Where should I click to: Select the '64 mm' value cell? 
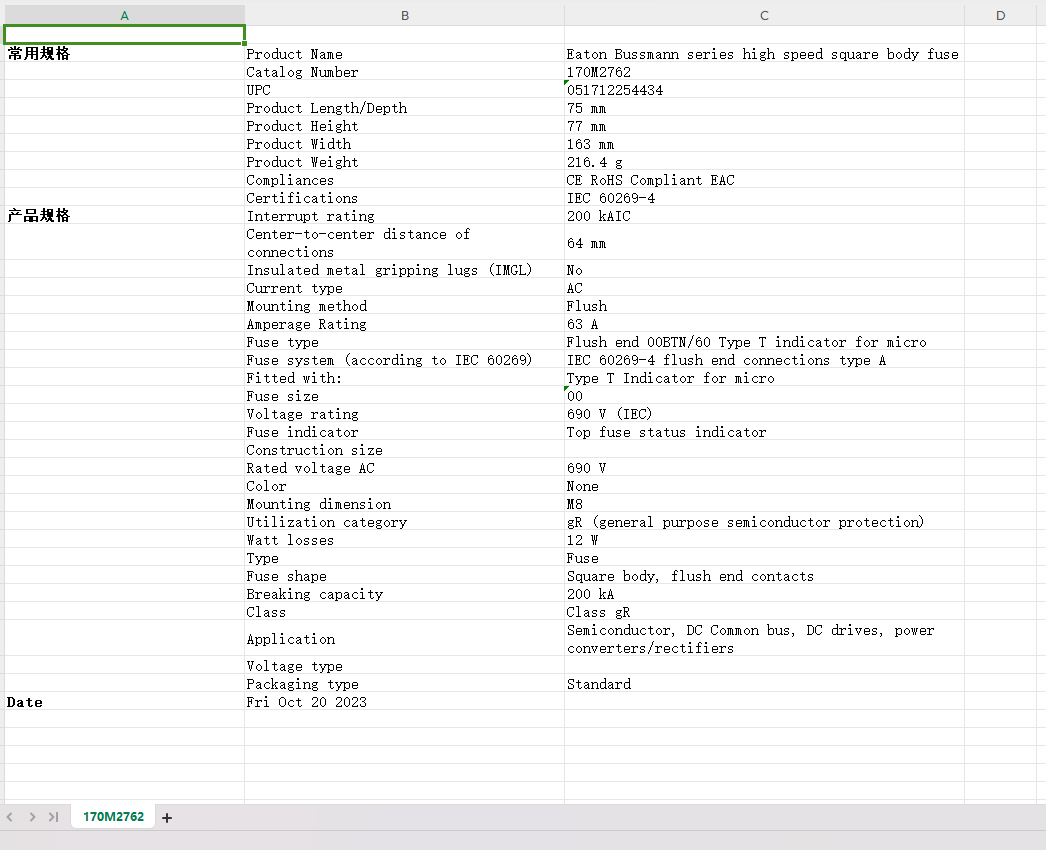[x=764, y=243]
